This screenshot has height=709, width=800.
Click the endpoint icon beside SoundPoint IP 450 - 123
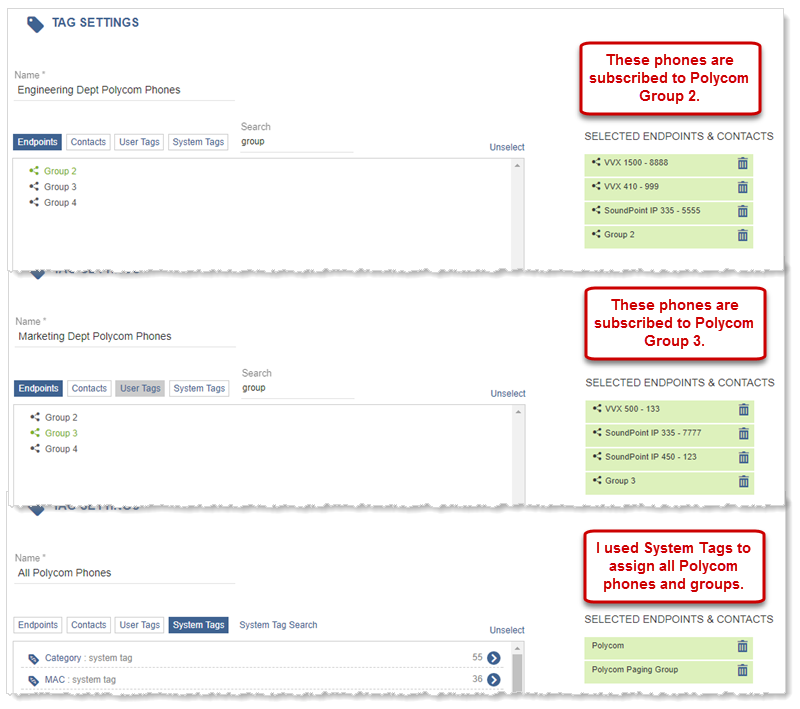coord(597,456)
